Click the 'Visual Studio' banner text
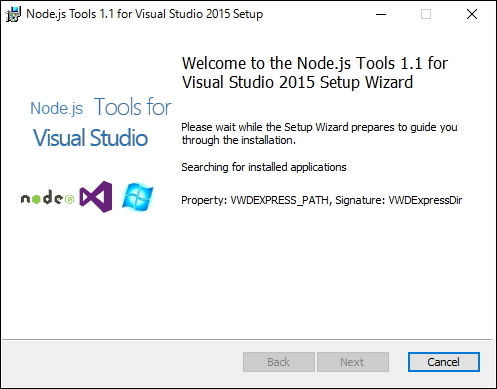The height and width of the screenshot is (389, 497). pyautogui.click(x=90, y=138)
